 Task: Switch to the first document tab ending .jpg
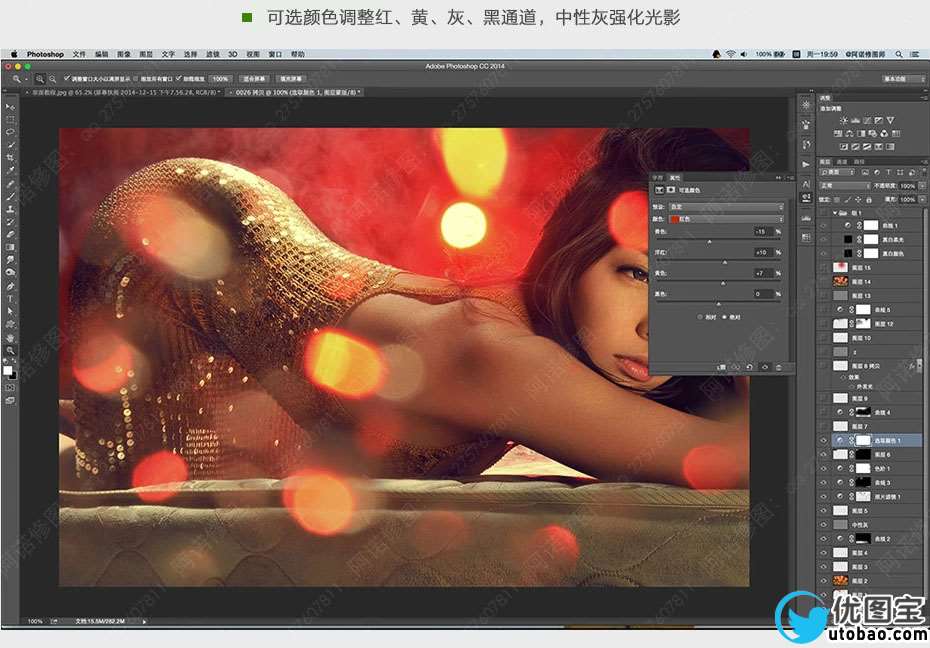coord(125,92)
